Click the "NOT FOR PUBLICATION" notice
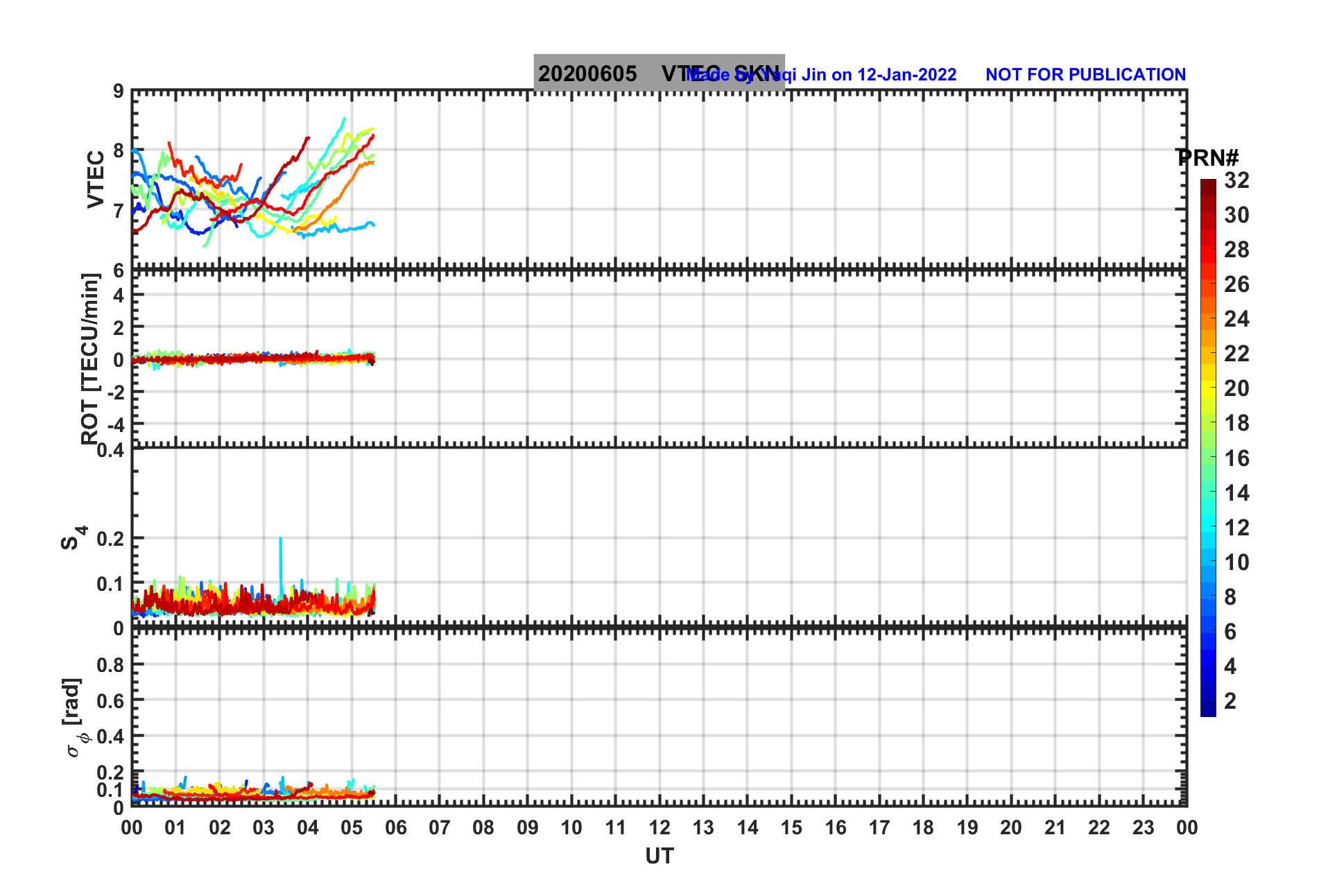Image resolution: width=1319 pixels, height=896 pixels. 1085,75
